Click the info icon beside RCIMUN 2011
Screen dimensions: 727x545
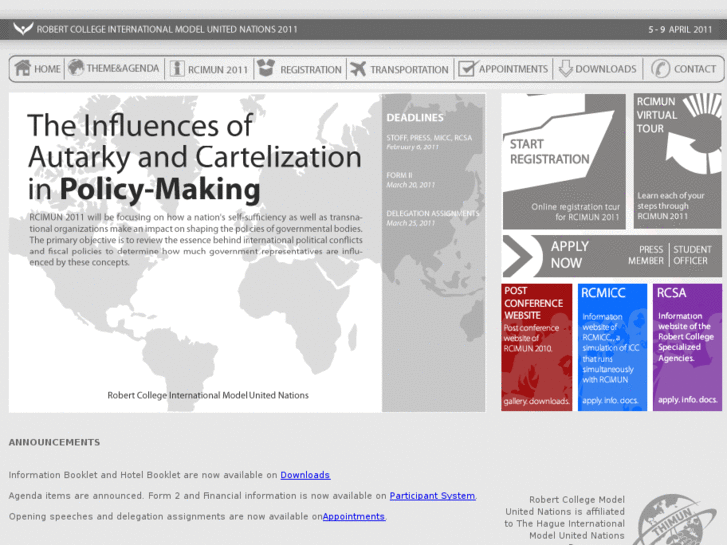tap(177, 69)
